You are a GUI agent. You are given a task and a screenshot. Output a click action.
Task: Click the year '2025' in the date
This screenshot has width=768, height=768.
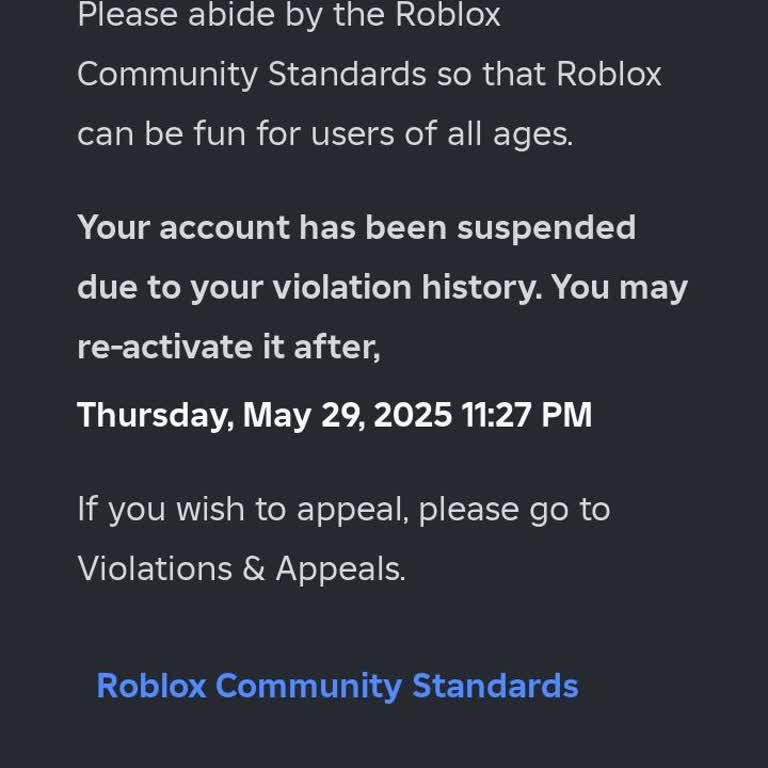(412, 414)
